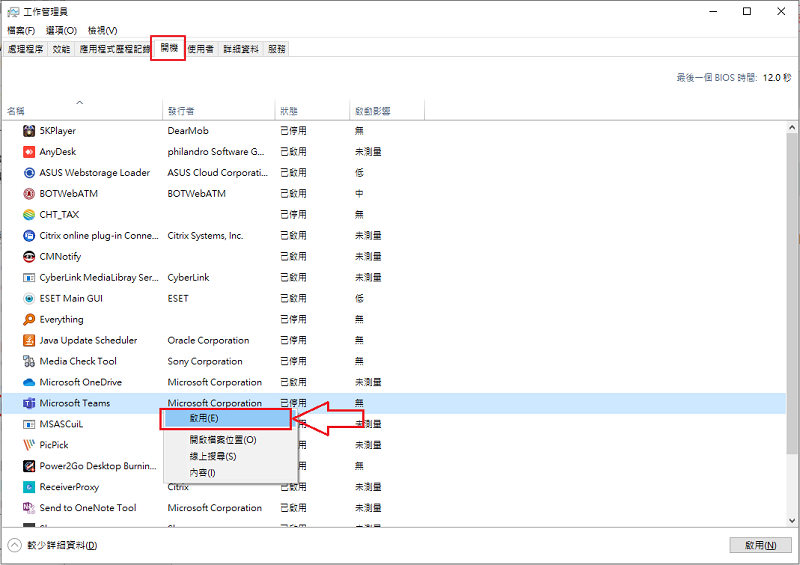Select the Send to OneNote Tool name

point(88,508)
